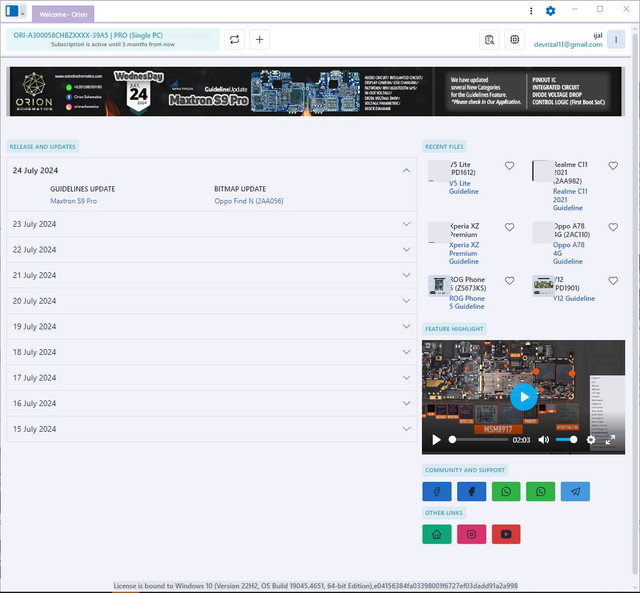The height and width of the screenshot is (593, 640).
Task: Play video using small play control
Action: 436,440
